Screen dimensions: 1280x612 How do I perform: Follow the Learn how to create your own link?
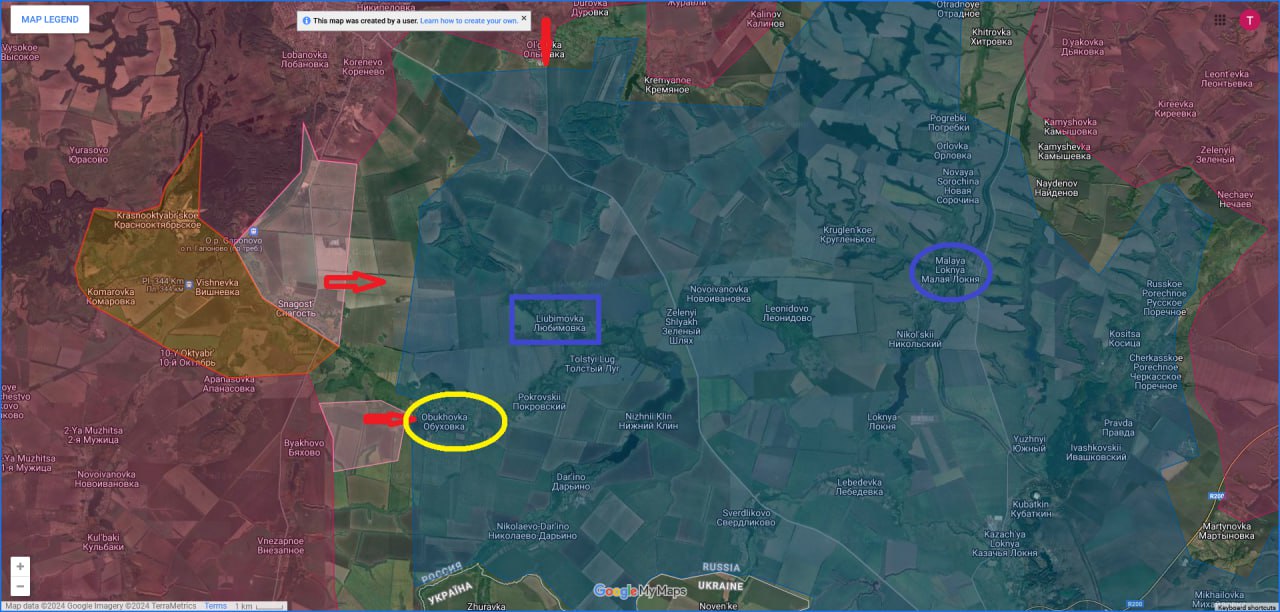click(469, 20)
